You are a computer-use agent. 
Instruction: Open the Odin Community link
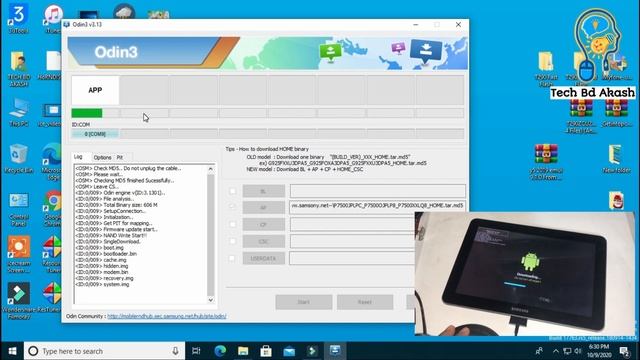tap(167, 316)
